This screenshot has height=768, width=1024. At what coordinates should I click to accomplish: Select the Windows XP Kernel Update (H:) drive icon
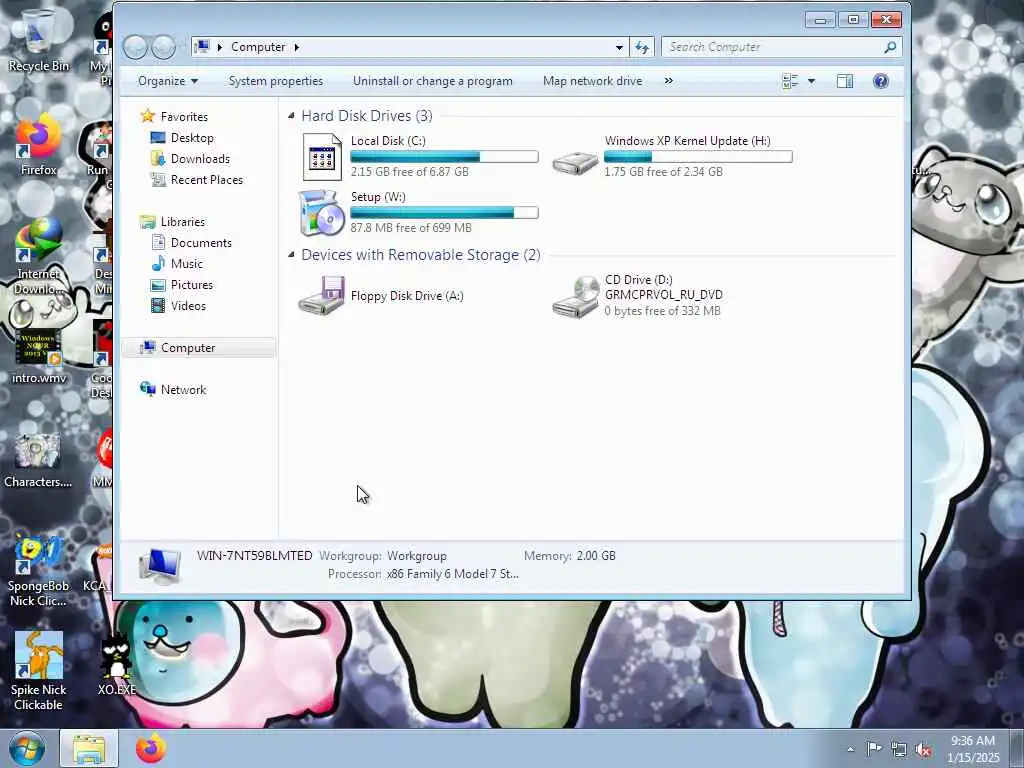[x=575, y=162]
